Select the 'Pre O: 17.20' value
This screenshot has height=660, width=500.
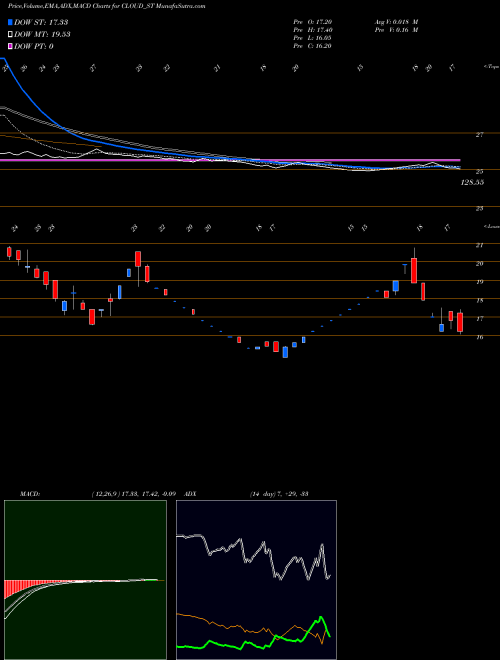pos(312,22)
